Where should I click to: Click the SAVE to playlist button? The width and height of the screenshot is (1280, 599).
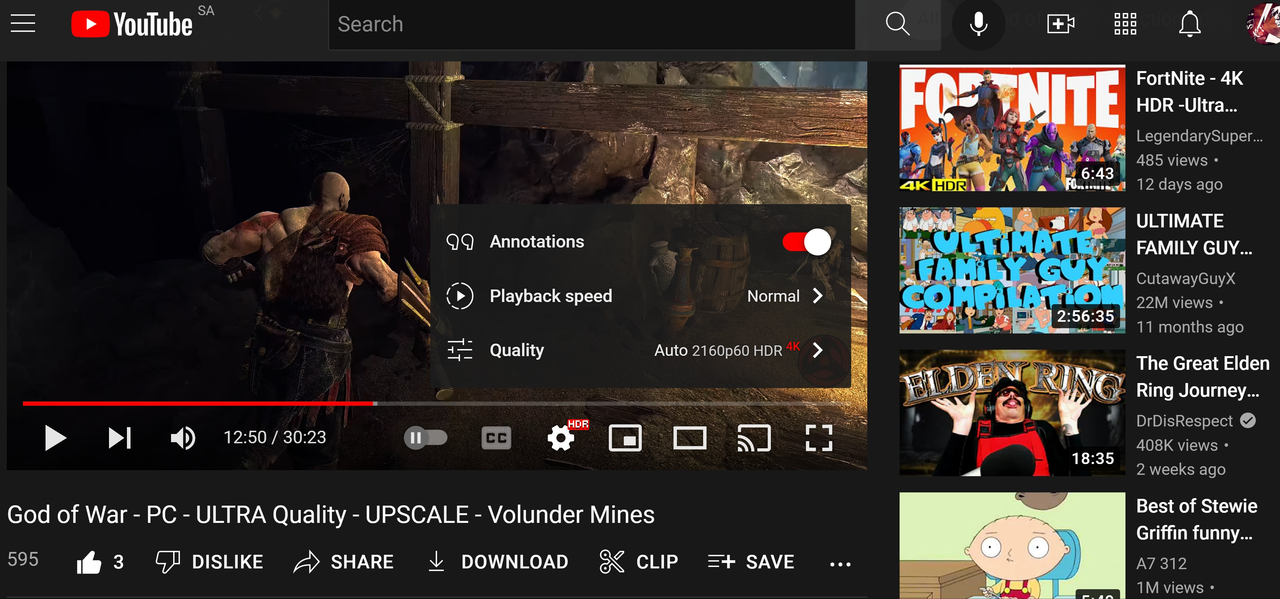[x=751, y=562]
